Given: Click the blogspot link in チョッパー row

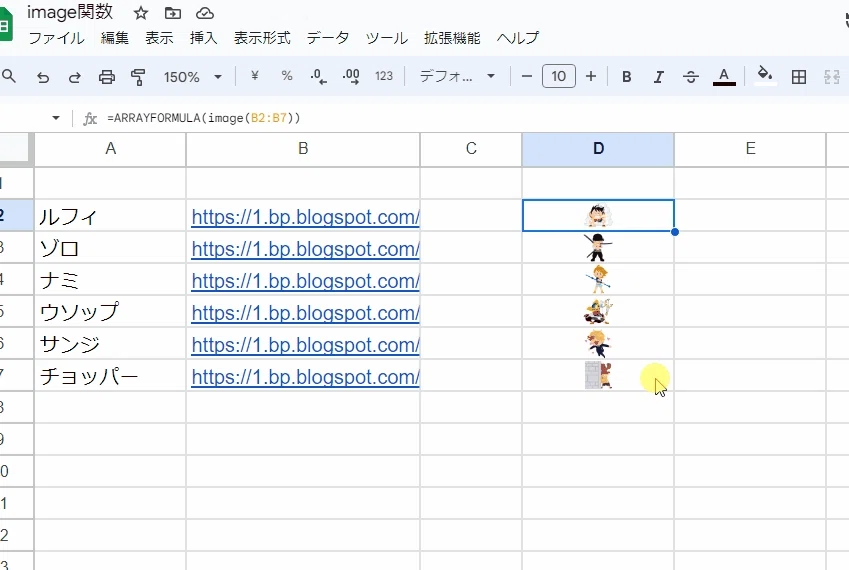Looking at the screenshot, I should pos(305,377).
